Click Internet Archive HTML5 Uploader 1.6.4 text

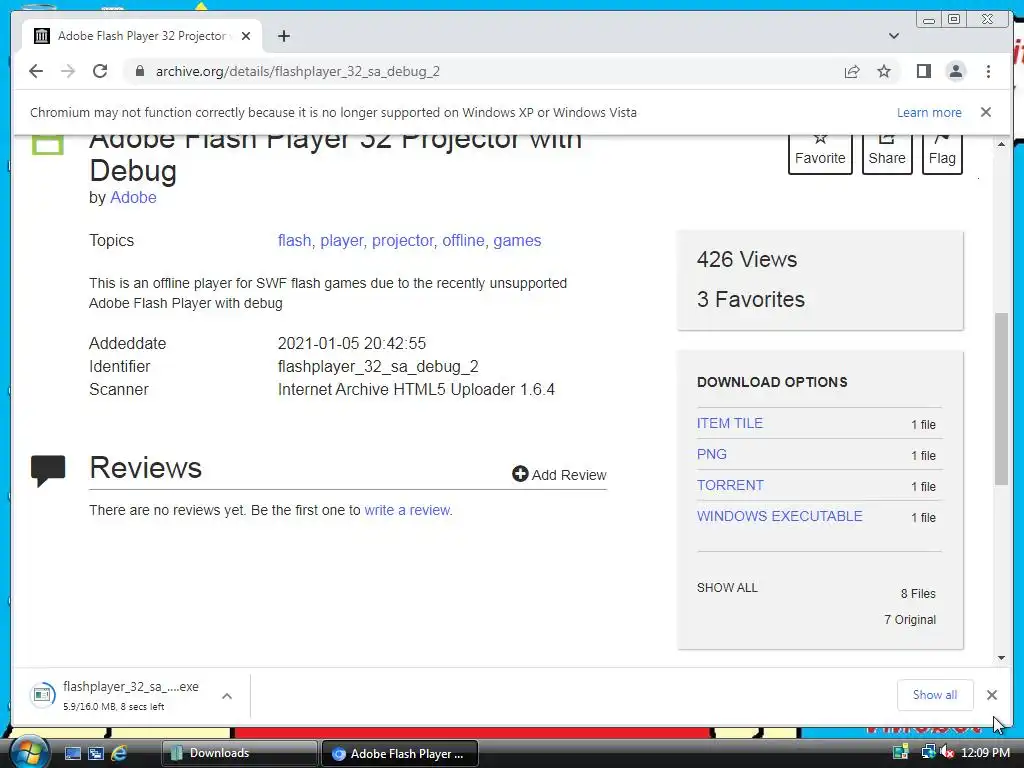coord(416,389)
